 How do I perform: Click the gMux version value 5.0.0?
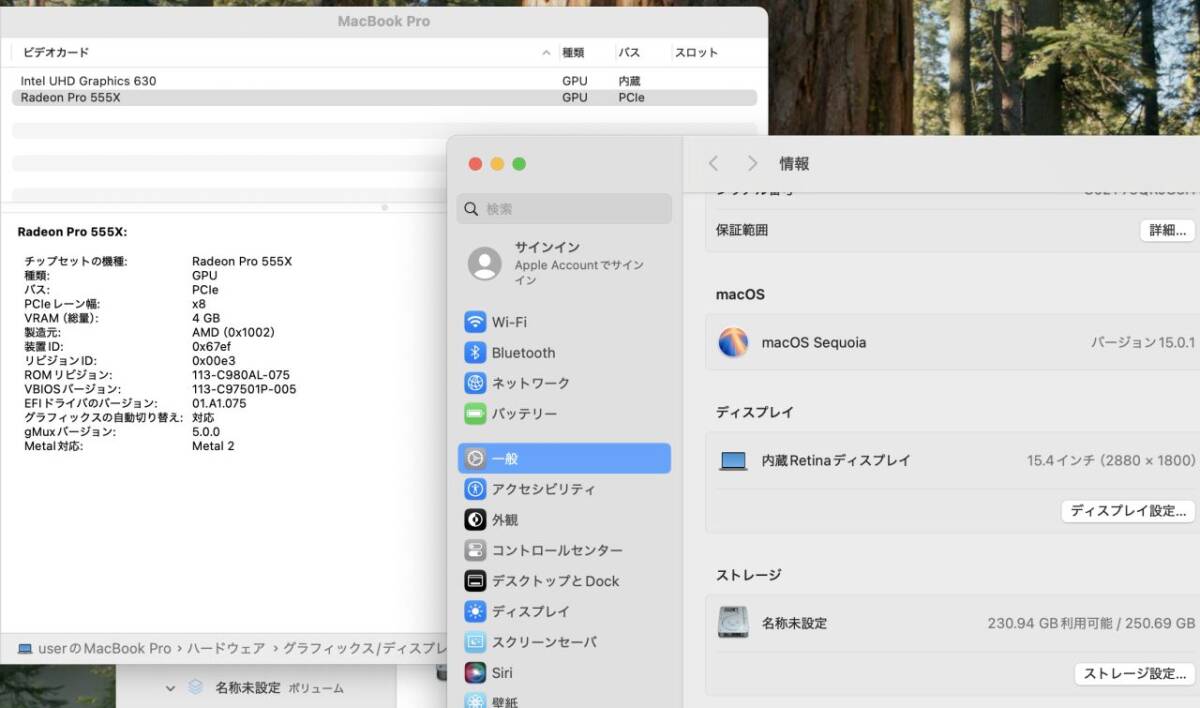click(206, 432)
